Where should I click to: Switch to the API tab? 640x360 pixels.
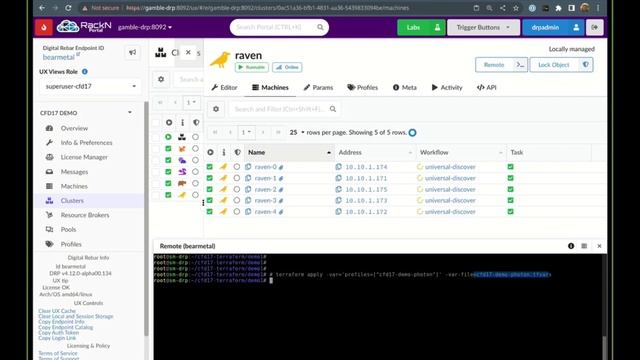pos(487,87)
